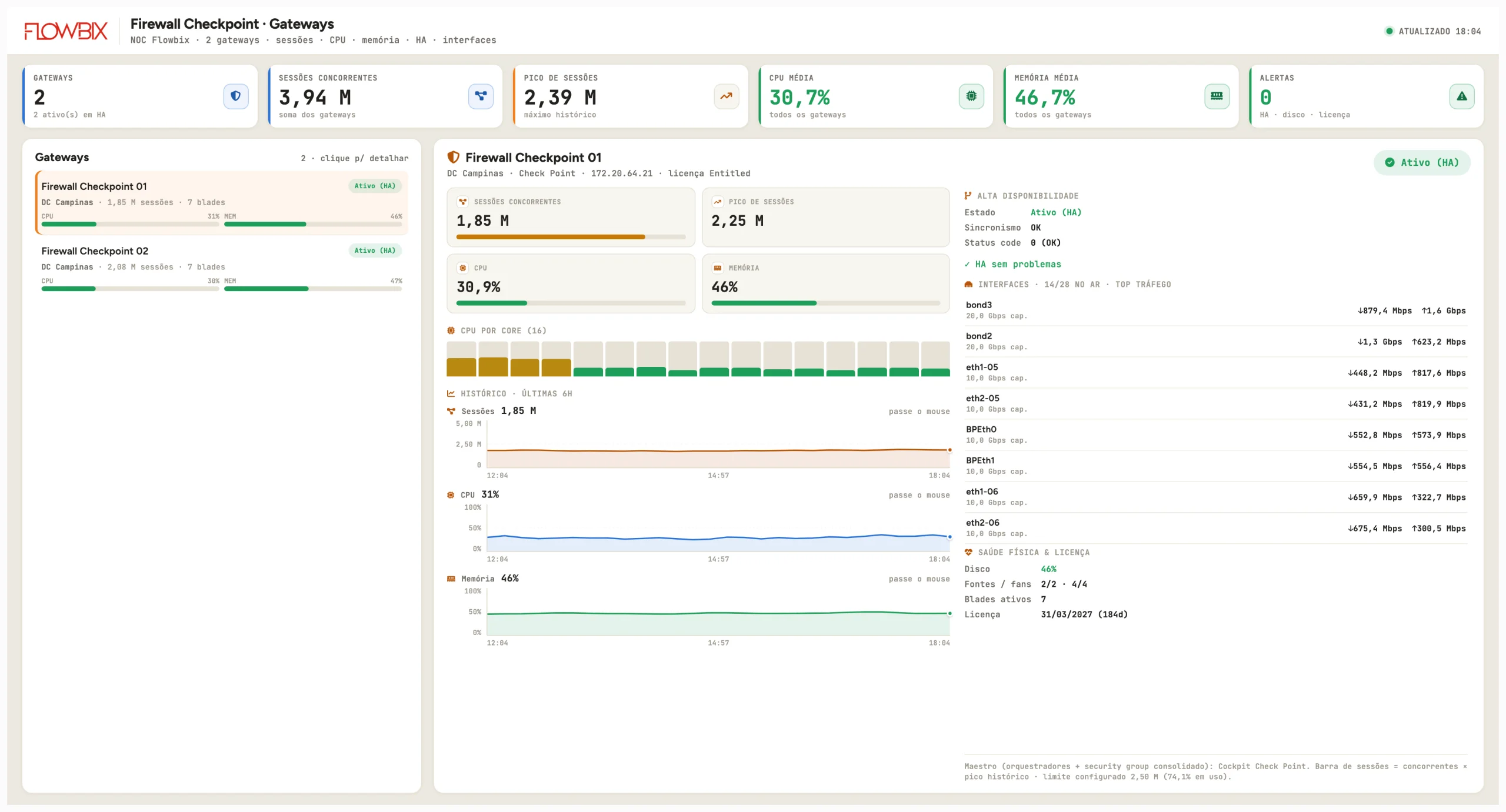Click the Ativo (HA) badge on Firewall Checkpoint 02
1506x812 pixels.
(x=375, y=250)
